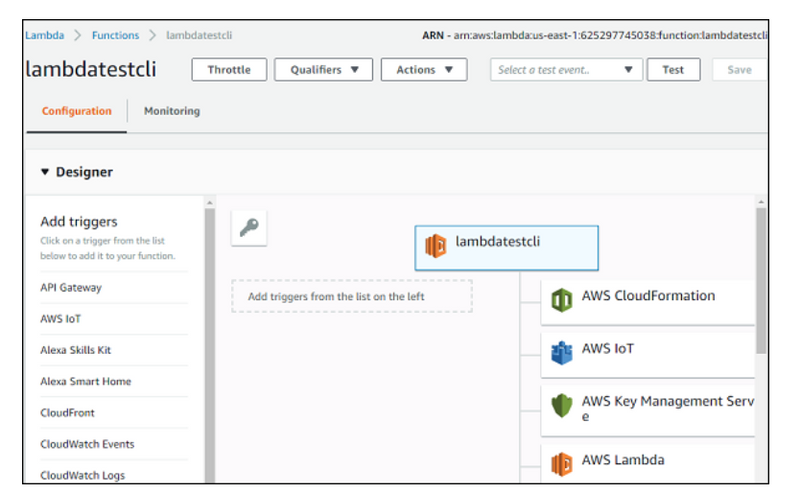Add CloudWatch Logs trigger
This screenshot has width=800, height=492.
(x=83, y=475)
